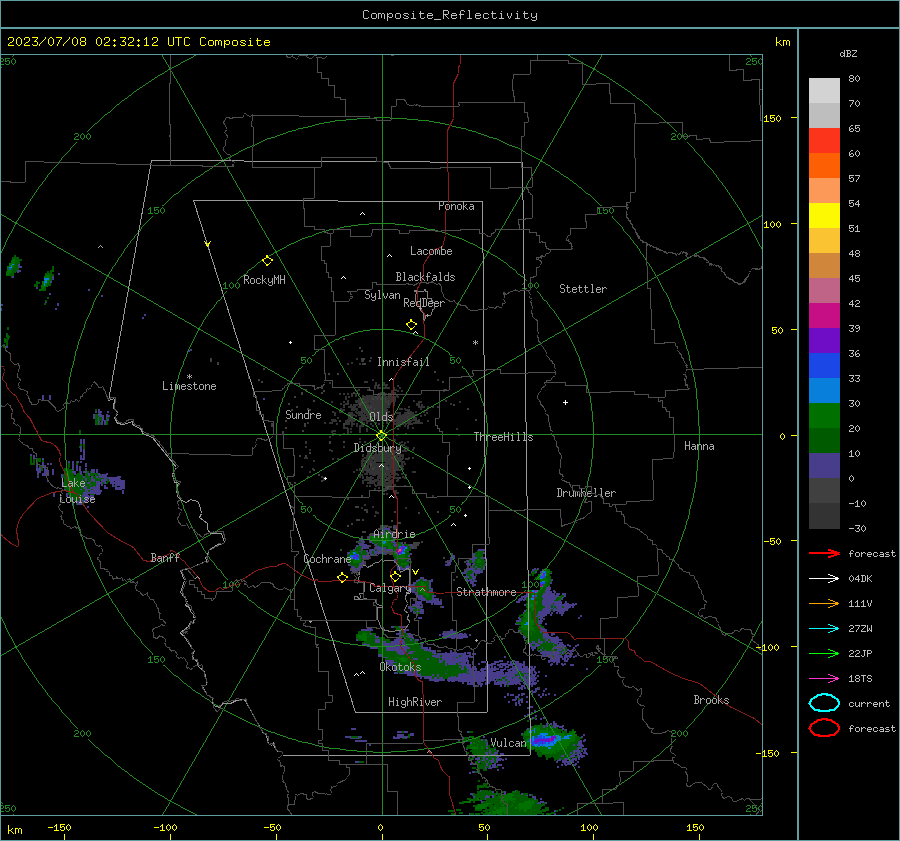Click the Brooks city label

[x=711, y=700]
